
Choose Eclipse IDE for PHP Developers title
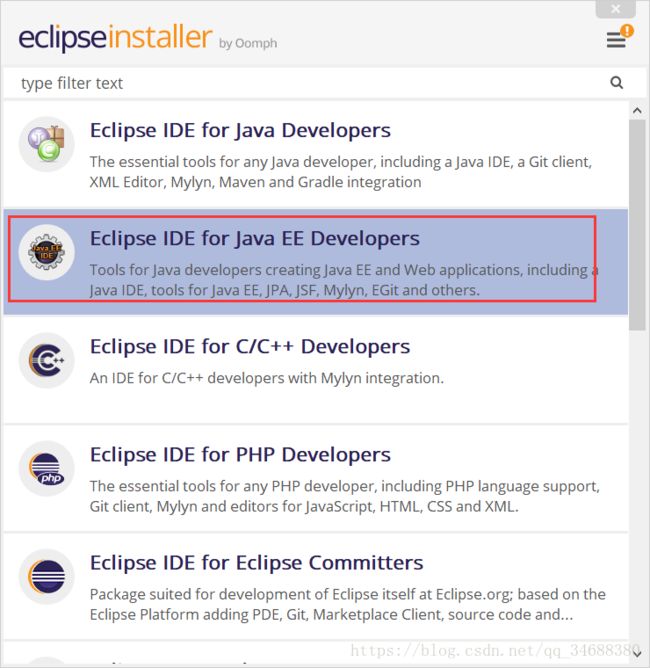point(240,455)
